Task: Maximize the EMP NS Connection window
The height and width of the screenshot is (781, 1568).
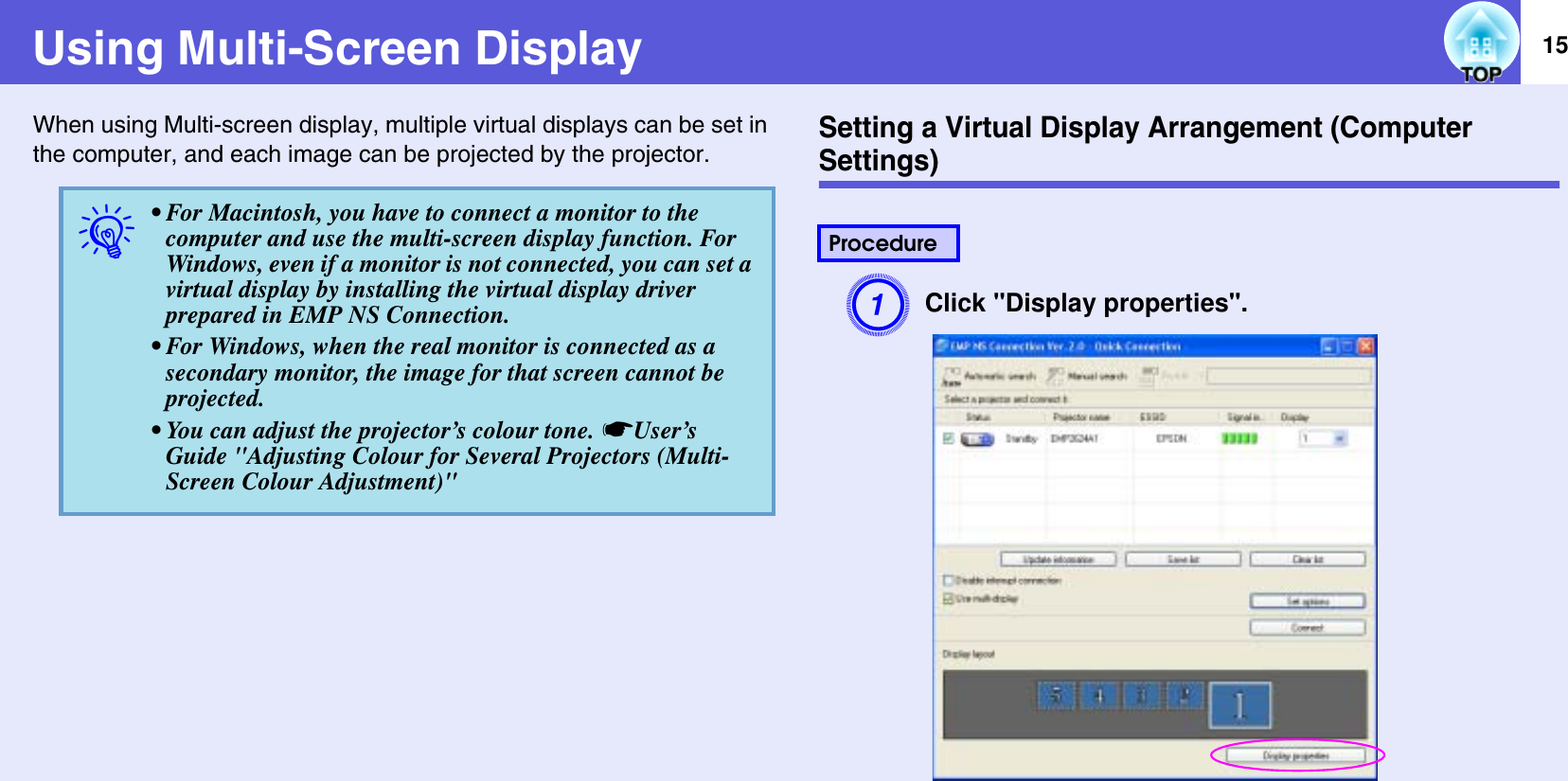Action: pos(1346,346)
